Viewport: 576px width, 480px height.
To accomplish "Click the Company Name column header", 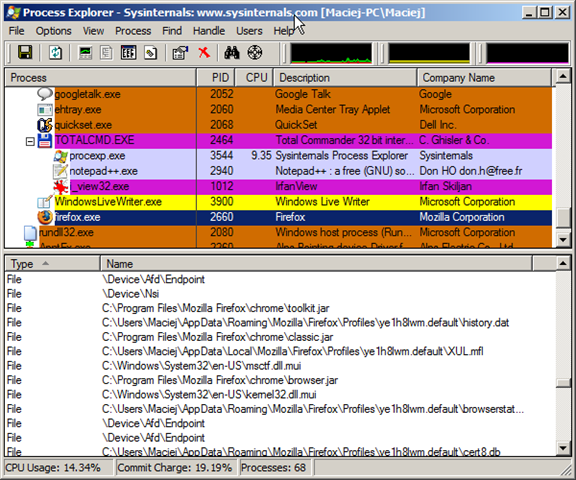I will (x=484, y=77).
